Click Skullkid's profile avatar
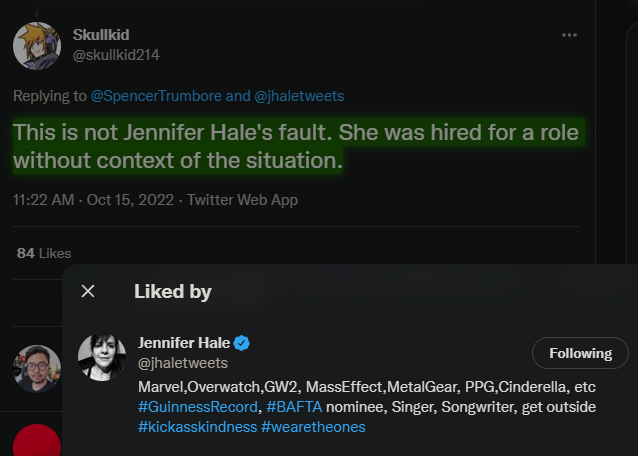This screenshot has height=456, width=638. 37,46
